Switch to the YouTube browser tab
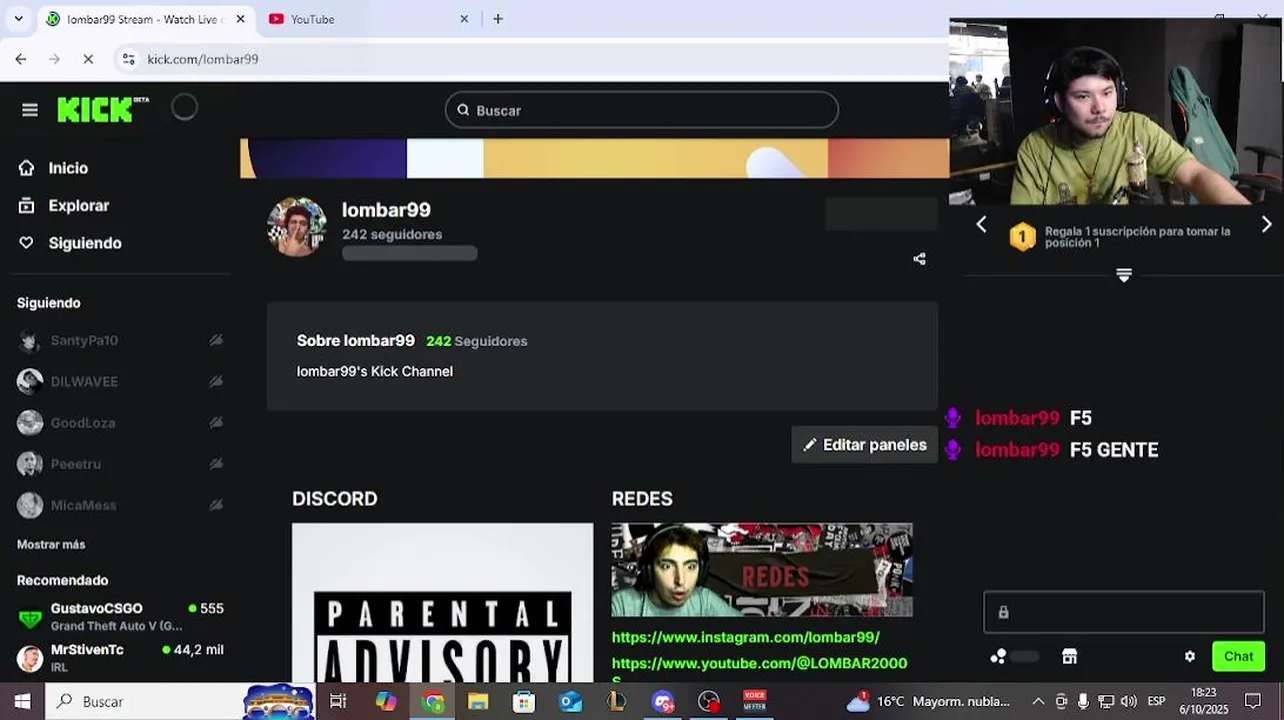 coord(365,19)
